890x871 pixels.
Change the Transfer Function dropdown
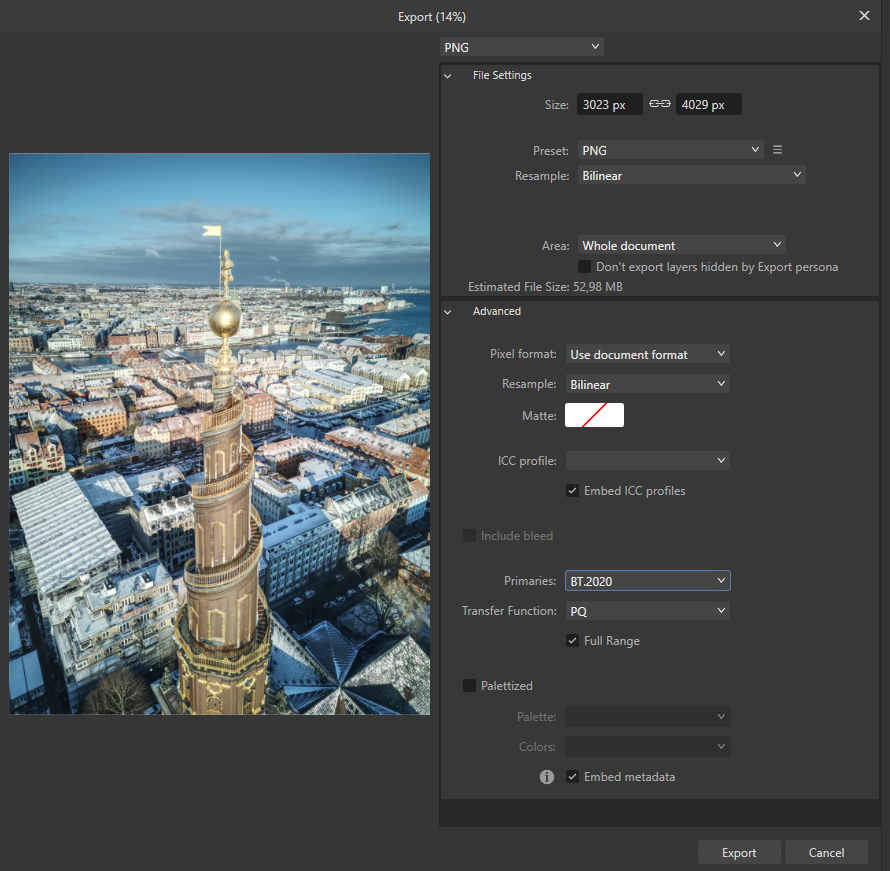pos(647,610)
